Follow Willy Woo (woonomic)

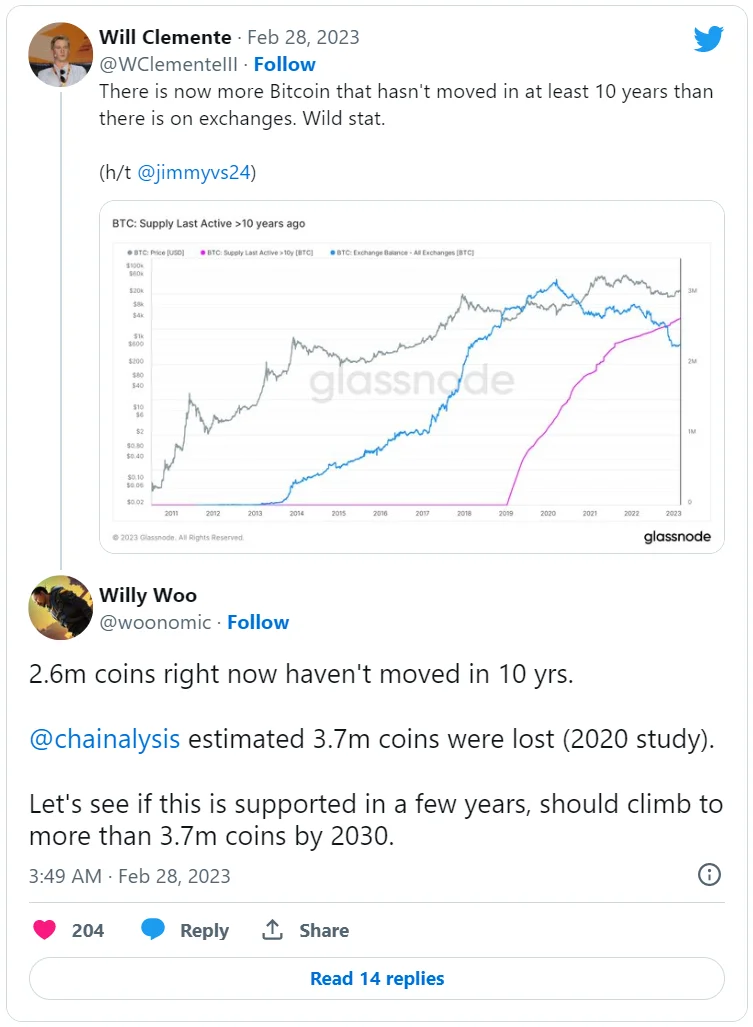(258, 622)
